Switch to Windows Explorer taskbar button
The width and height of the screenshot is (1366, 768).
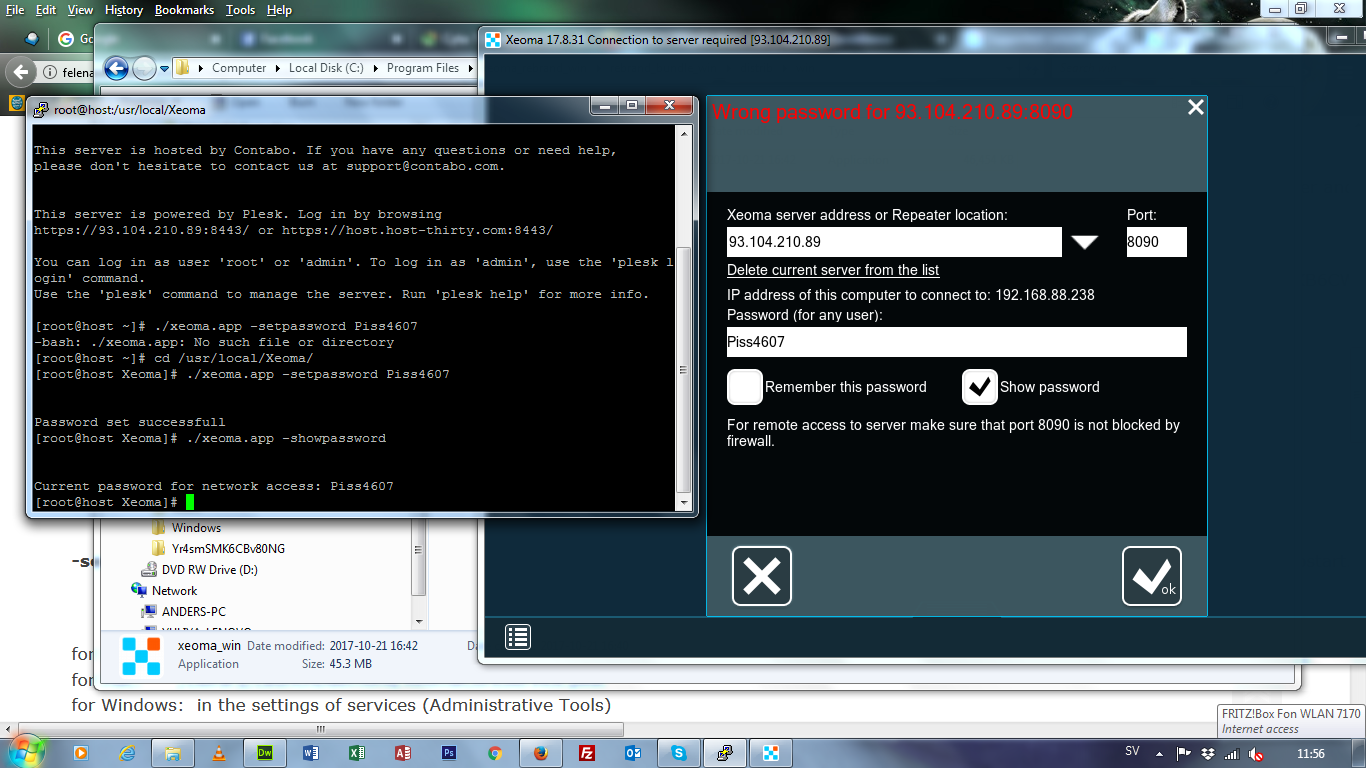173,753
